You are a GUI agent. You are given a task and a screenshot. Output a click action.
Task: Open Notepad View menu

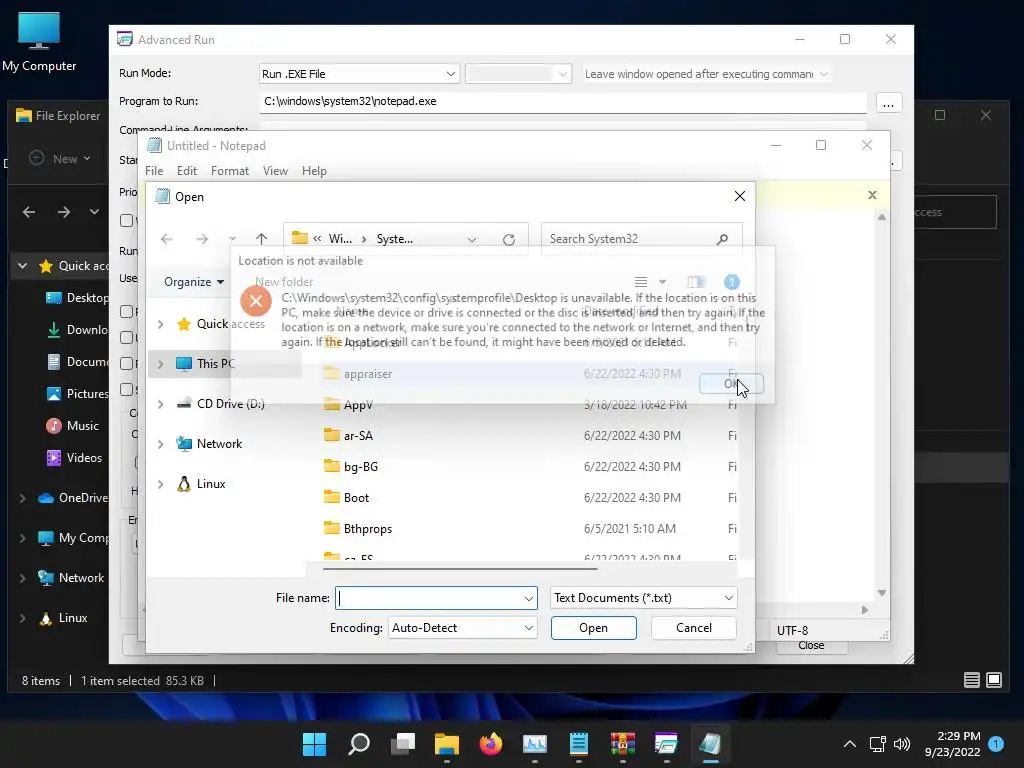[x=275, y=171]
